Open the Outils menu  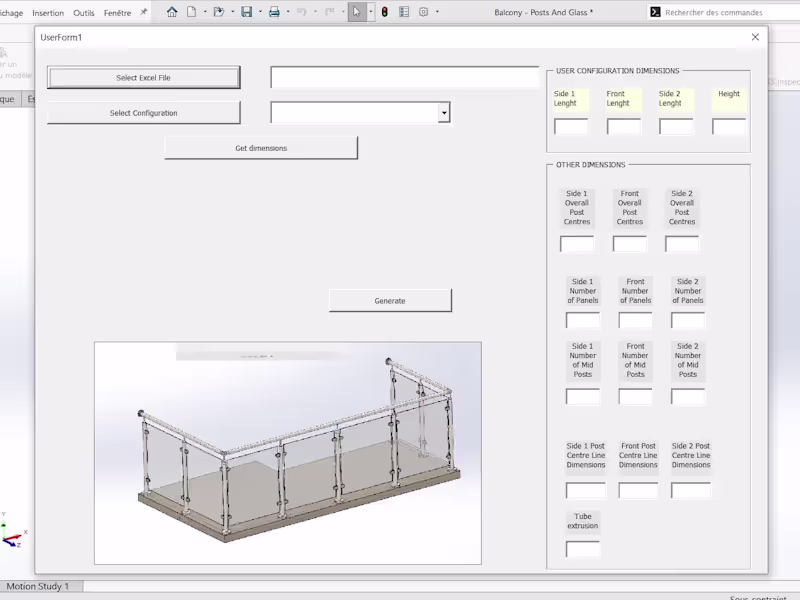pos(83,13)
